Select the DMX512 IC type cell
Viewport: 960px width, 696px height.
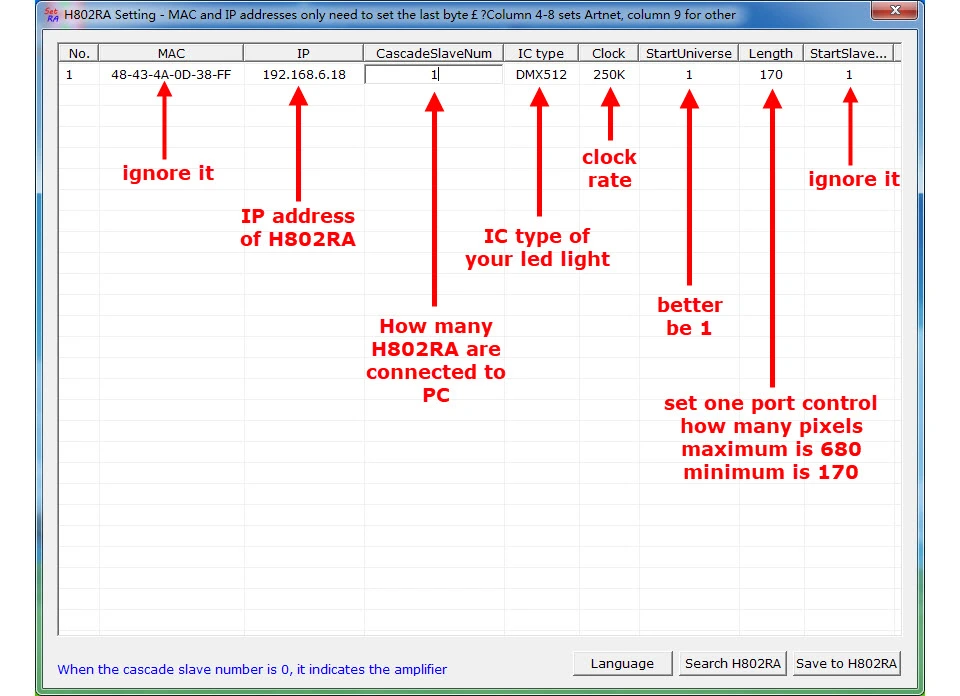click(x=541, y=75)
